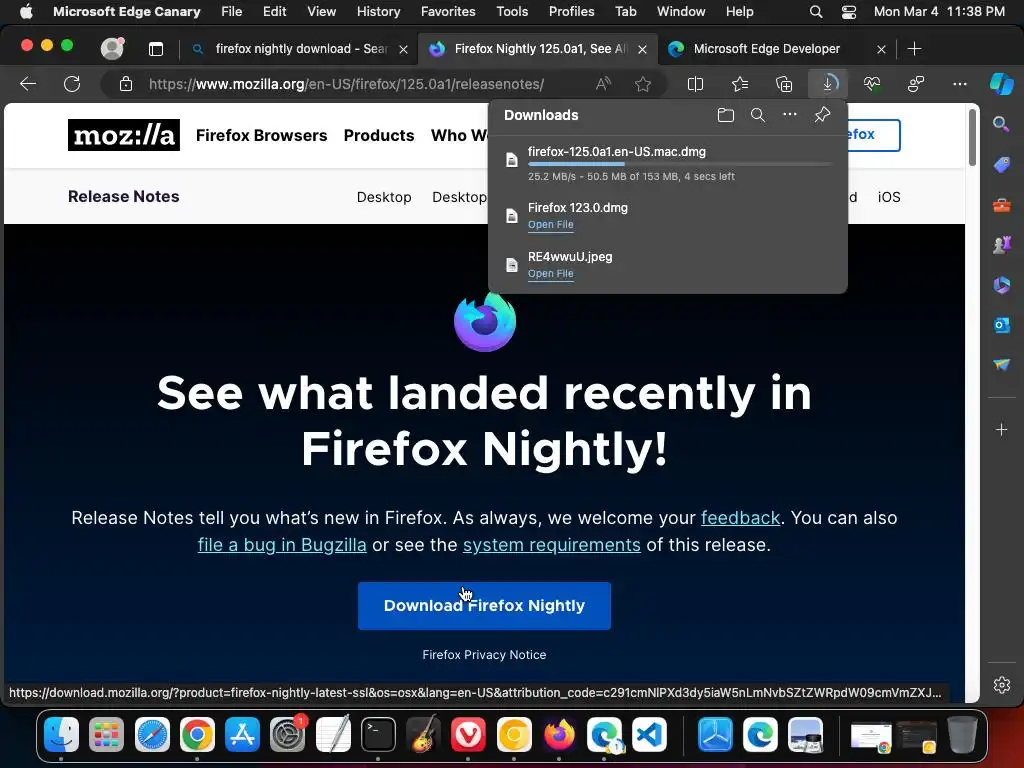Open Browser essentials heart icon
Image resolution: width=1024 pixels, height=768 pixels.
pyautogui.click(x=872, y=84)
